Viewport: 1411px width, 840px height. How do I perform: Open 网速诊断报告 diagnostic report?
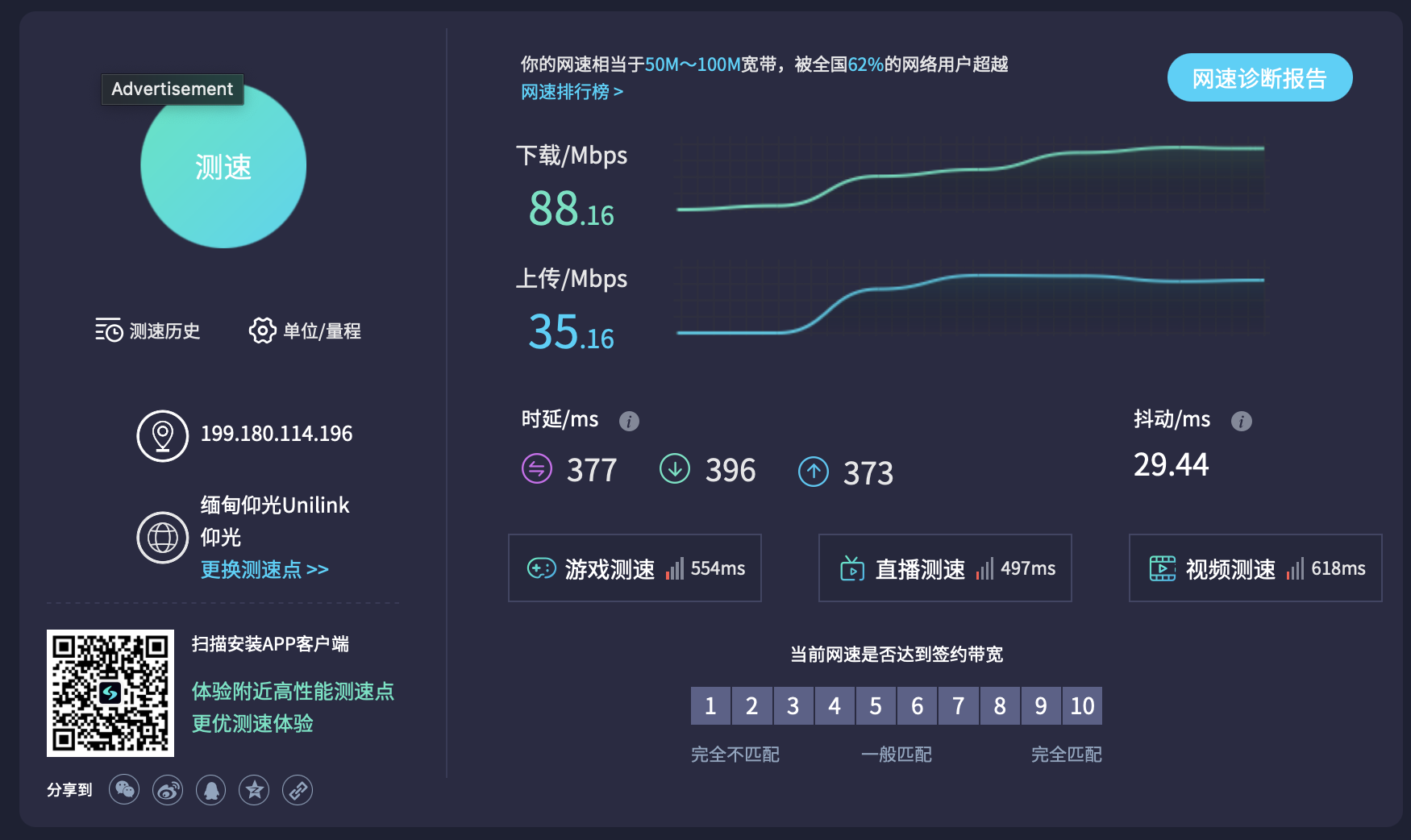click(x=1259, y=77)
